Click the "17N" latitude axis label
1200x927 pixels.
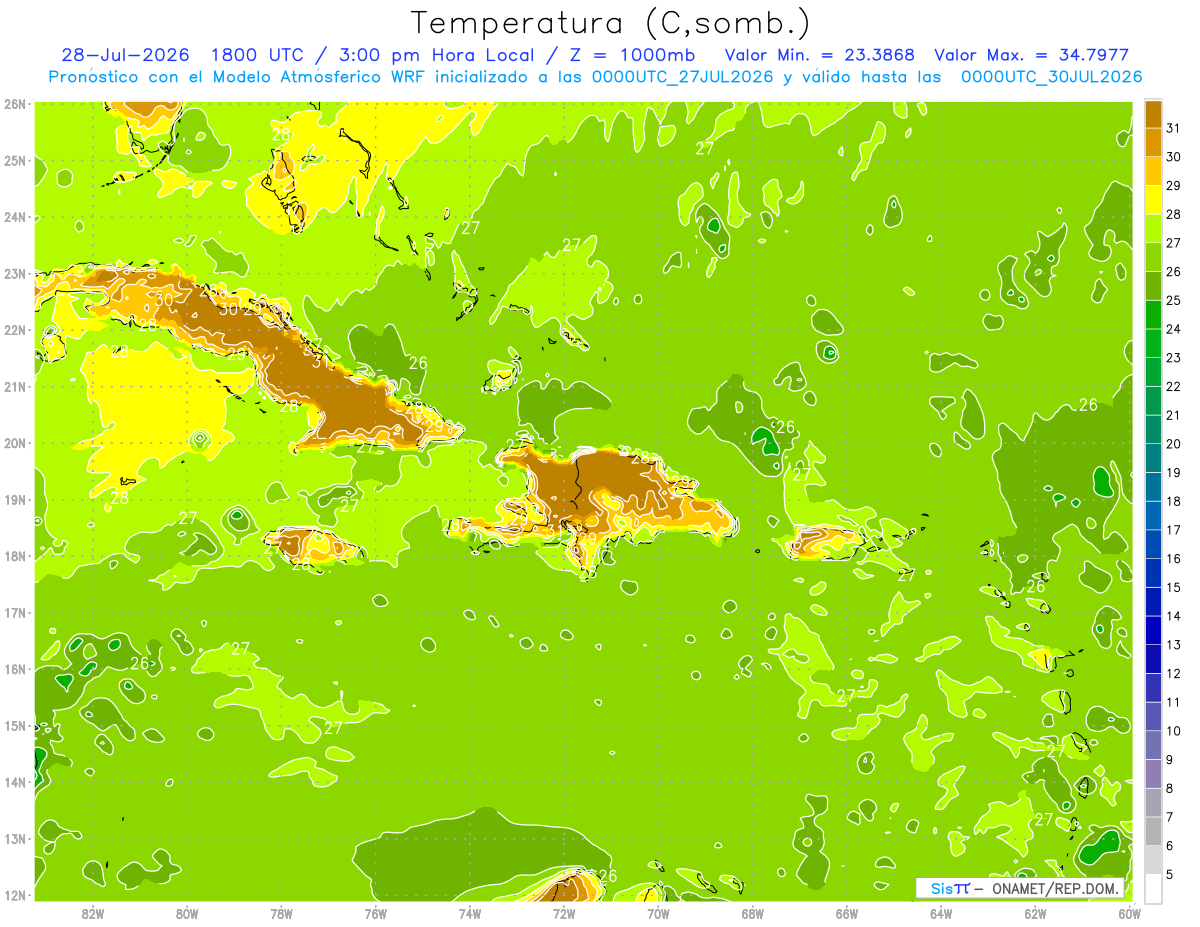14,613
